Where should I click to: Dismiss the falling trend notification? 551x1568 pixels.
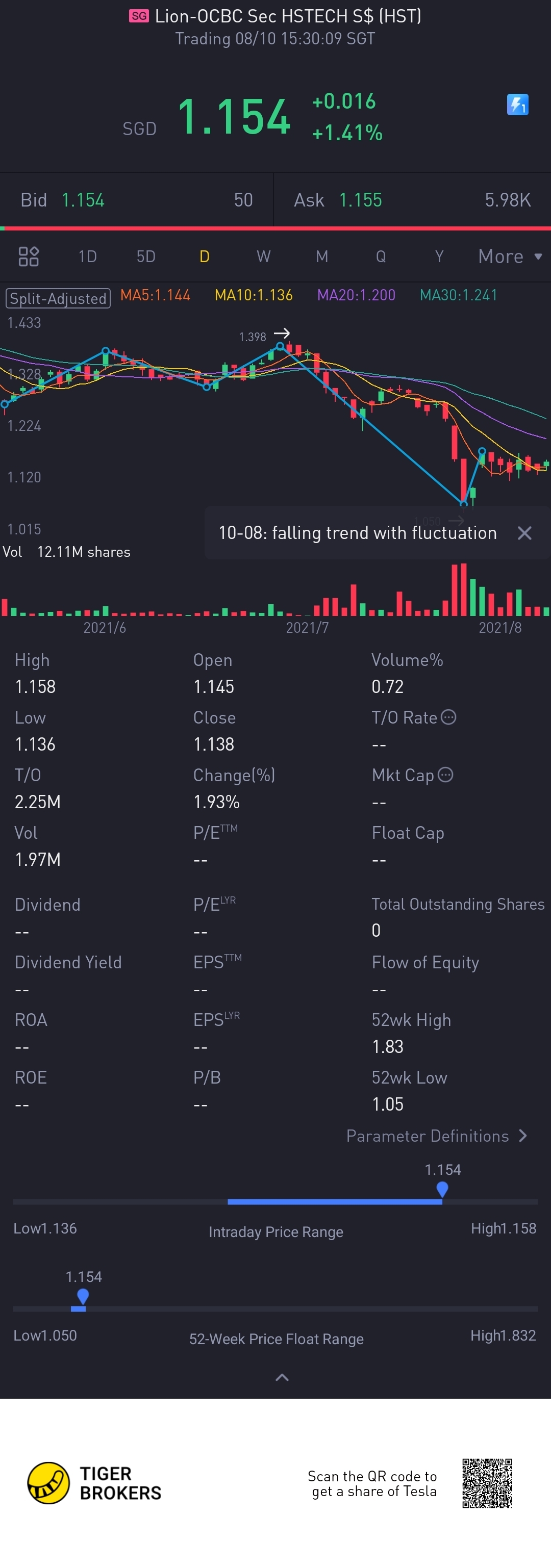pos(524,533)
